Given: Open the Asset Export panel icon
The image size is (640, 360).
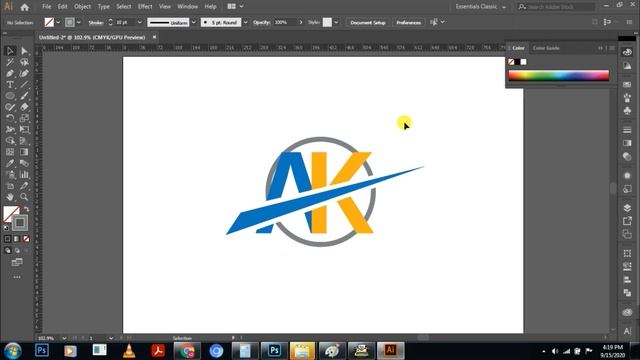Looking at the screenshot, I should point(627,221).
